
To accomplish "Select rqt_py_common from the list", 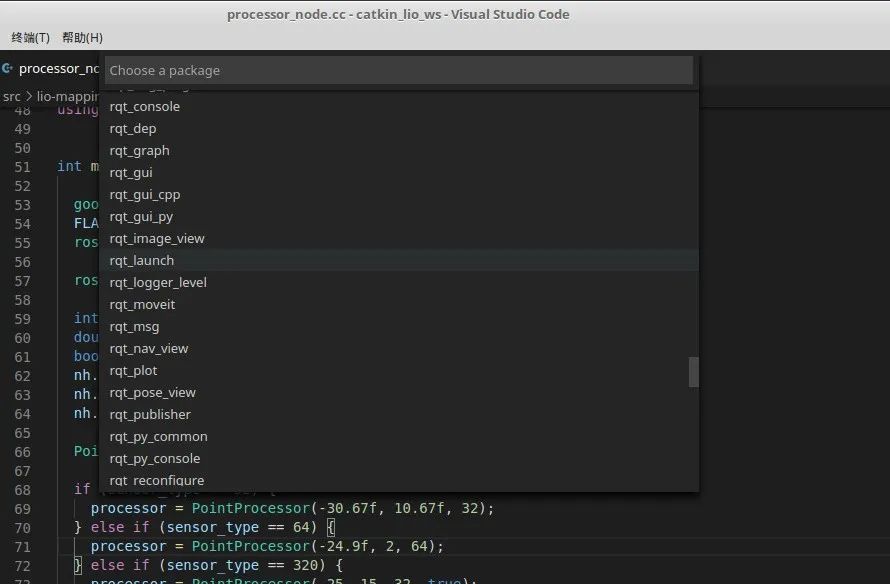I will click(x=399, y=436).
